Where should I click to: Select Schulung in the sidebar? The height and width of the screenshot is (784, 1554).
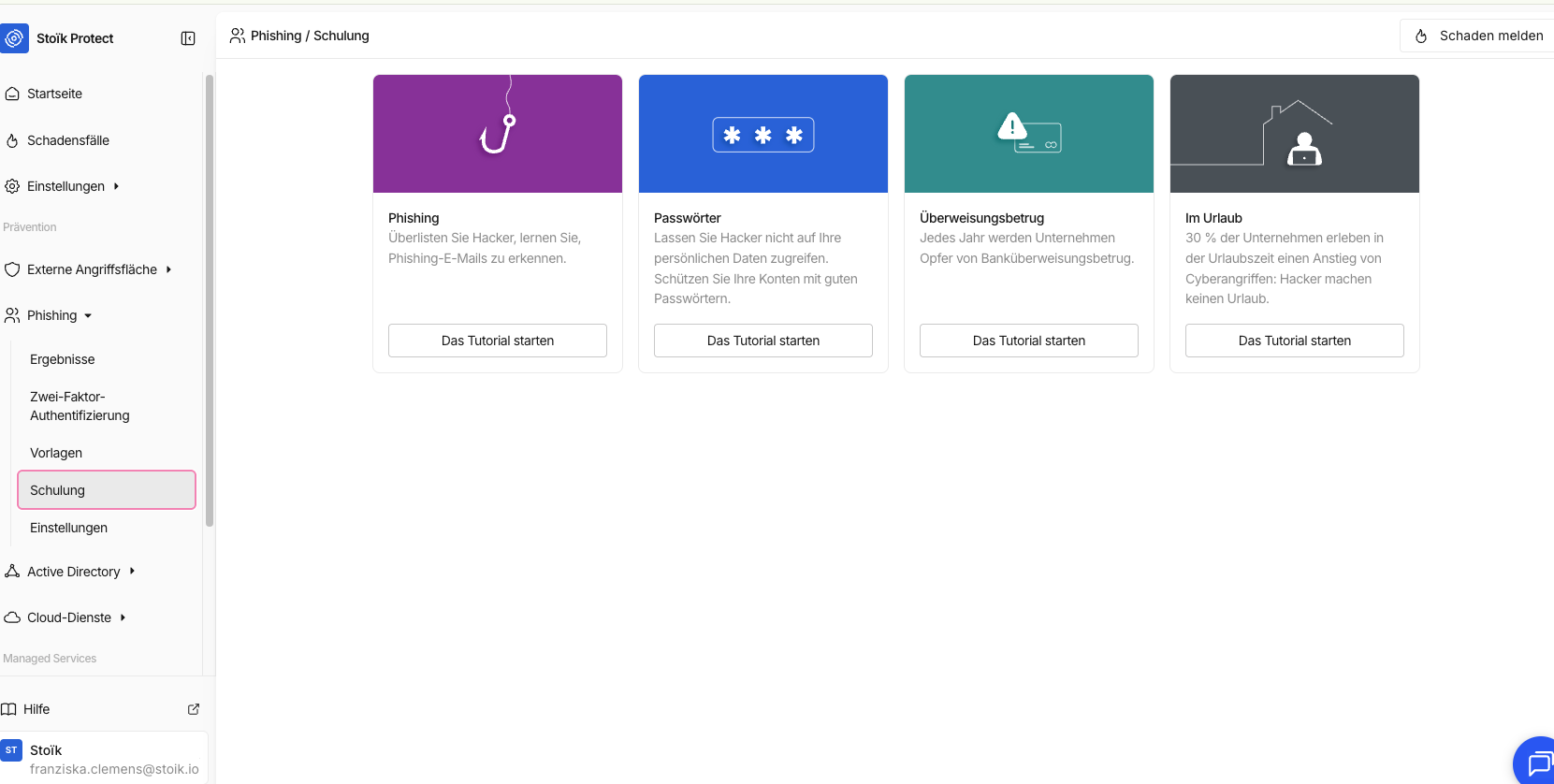click(107, 490)
